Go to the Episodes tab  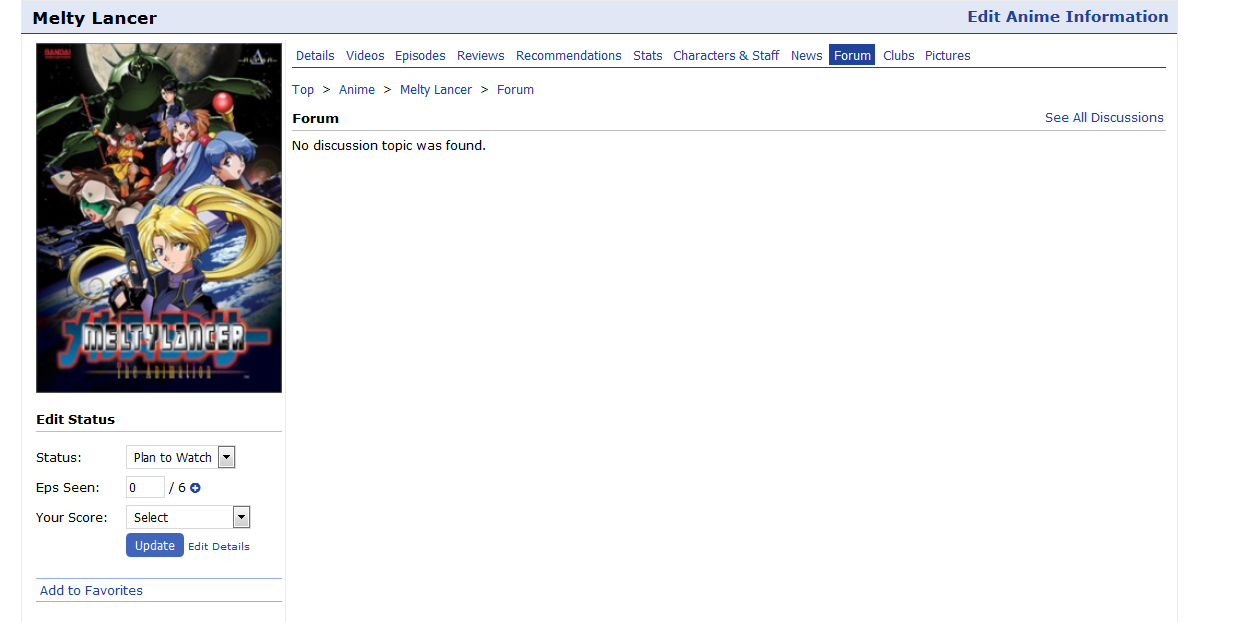[420, 56]
